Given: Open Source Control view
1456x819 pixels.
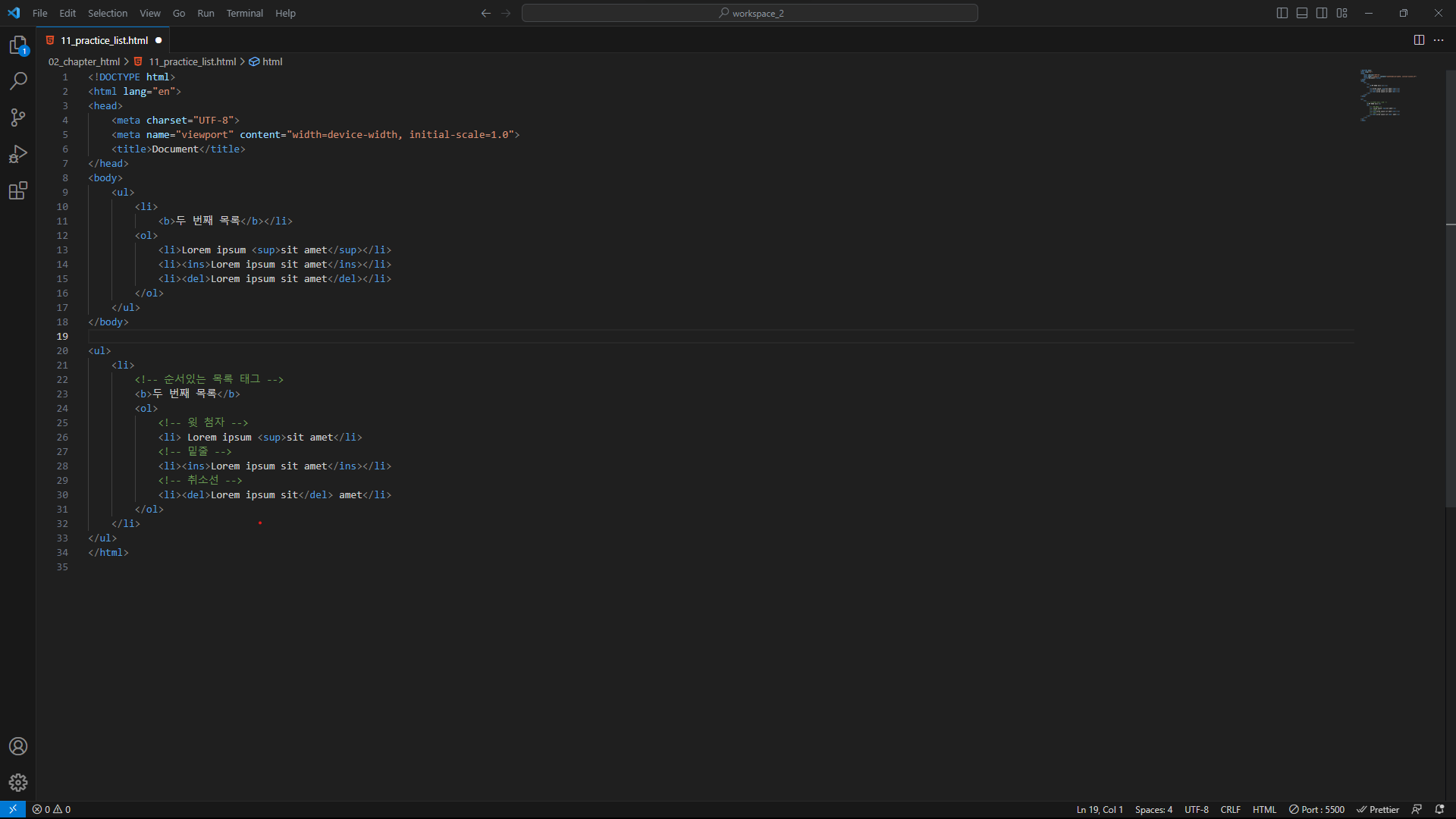Looking at the screenshot, I should point(18,118).
